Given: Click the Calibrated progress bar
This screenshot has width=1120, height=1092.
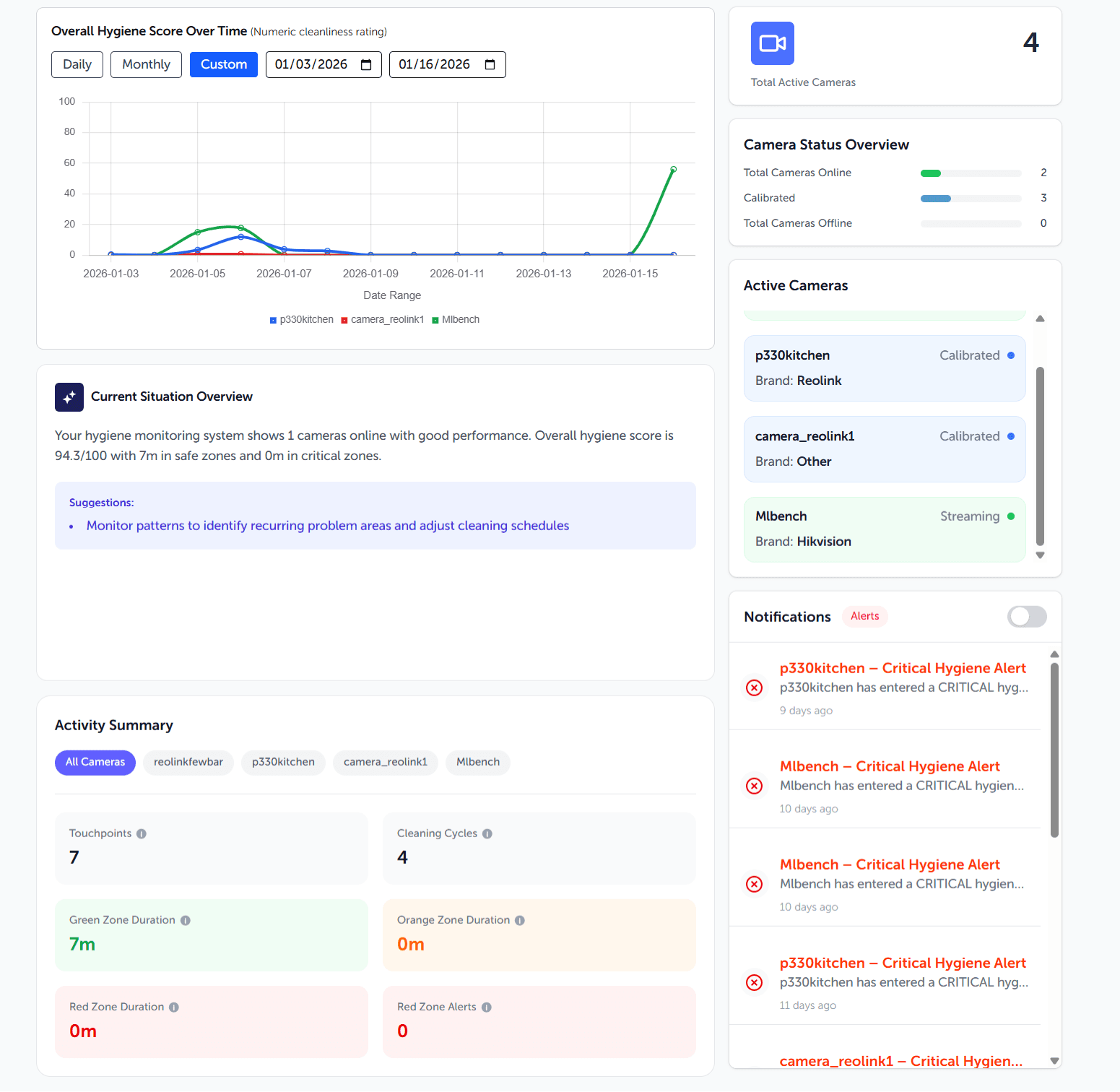Looking at the screenshot, I should [971, 198].
